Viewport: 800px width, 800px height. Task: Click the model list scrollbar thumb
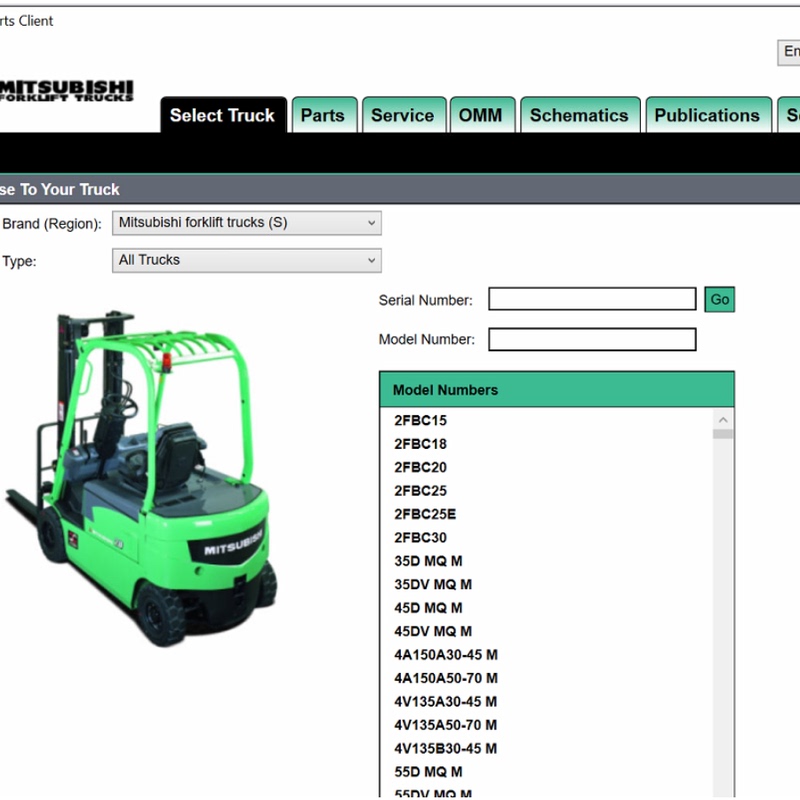(x=722, y=434)
